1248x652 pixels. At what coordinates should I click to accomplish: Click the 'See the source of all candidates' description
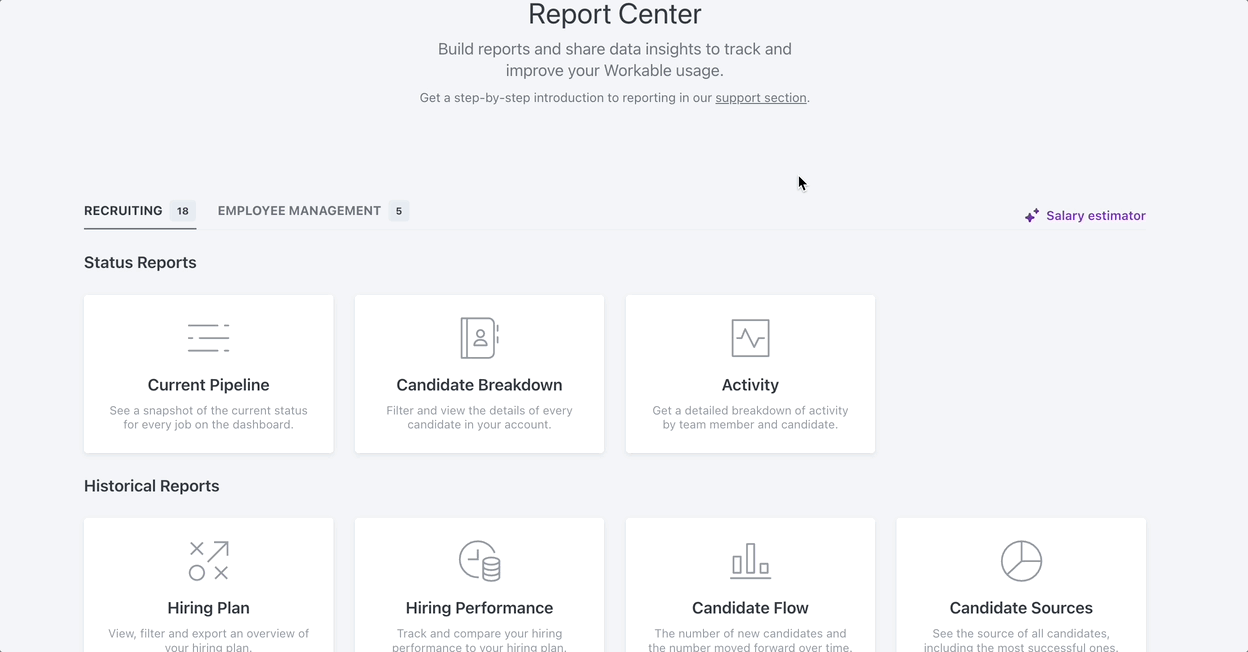tap(1021, 640)
